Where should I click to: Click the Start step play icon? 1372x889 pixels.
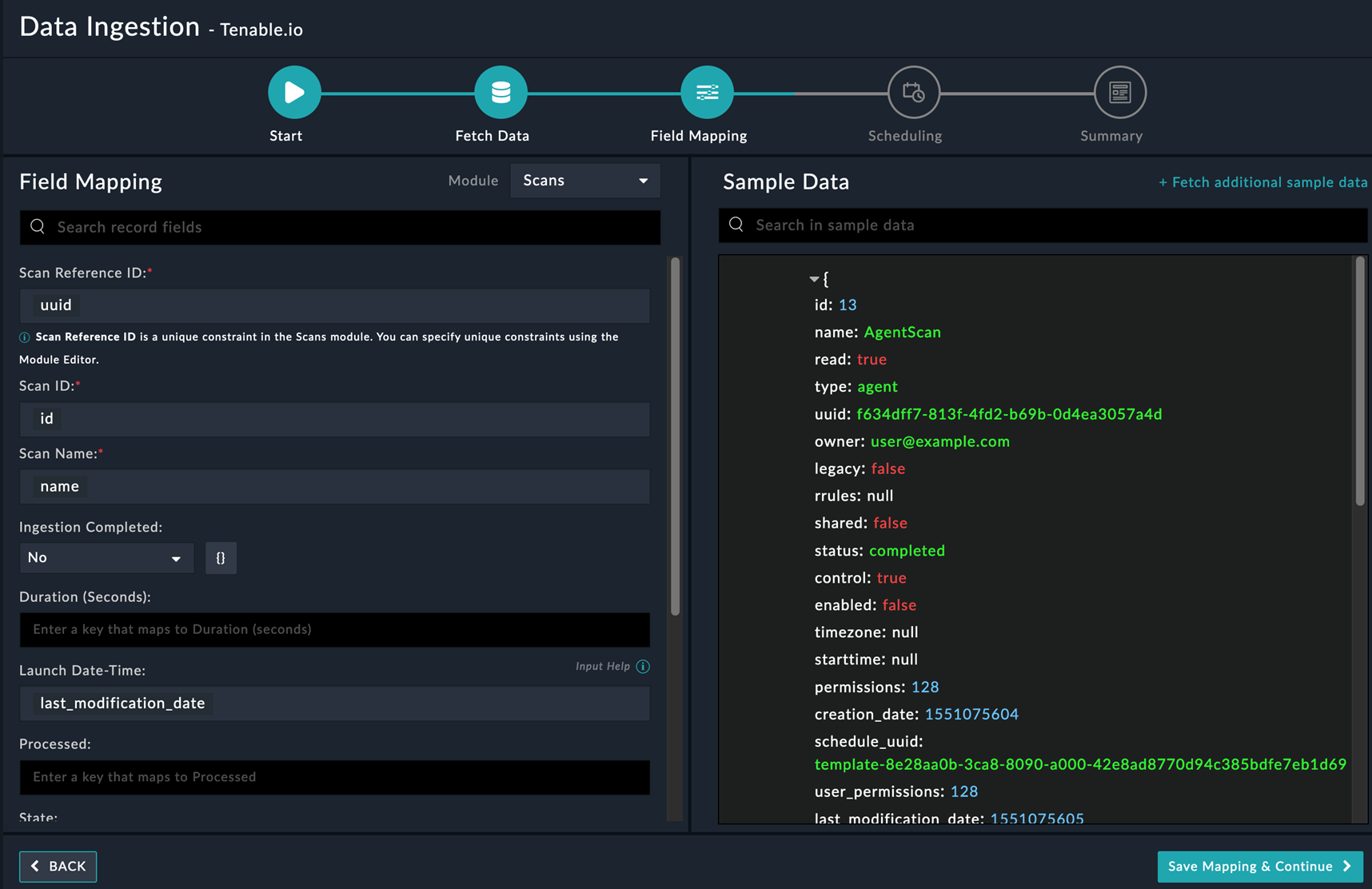[294, 93]
